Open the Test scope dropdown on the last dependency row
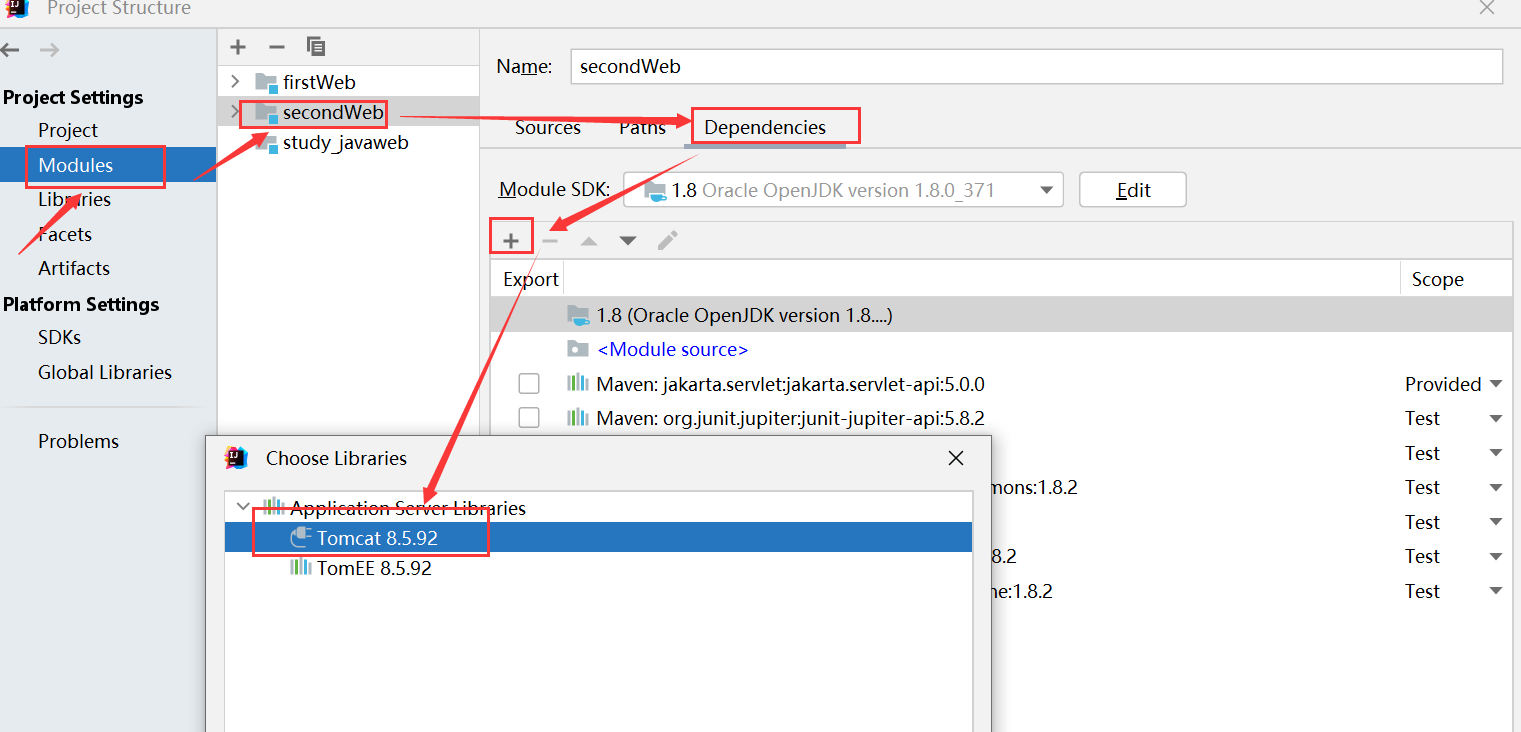 1496,591
